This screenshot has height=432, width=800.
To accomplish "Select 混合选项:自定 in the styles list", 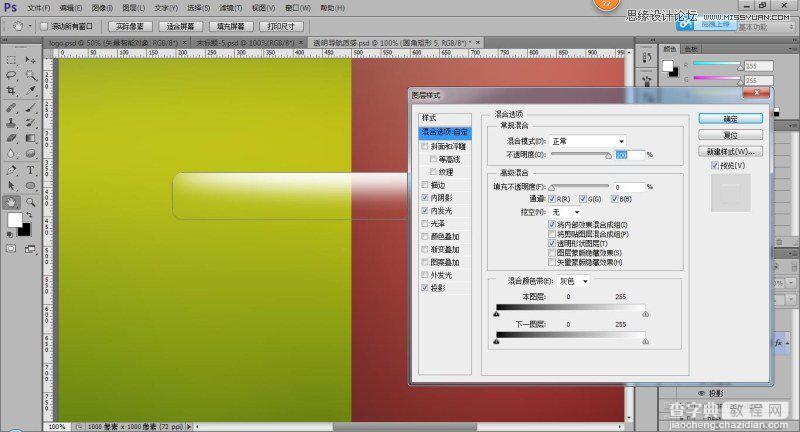I will (445, 132).
